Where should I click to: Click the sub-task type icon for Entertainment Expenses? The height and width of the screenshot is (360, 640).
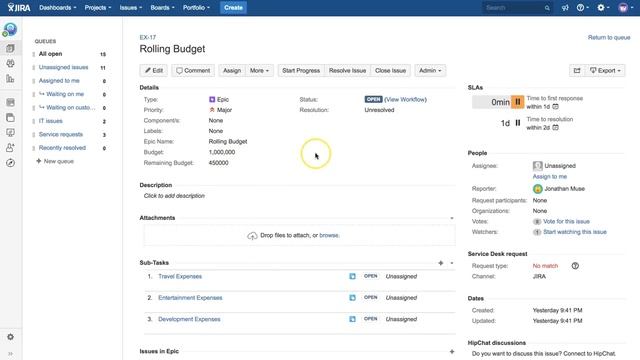(x=352, y=298)
